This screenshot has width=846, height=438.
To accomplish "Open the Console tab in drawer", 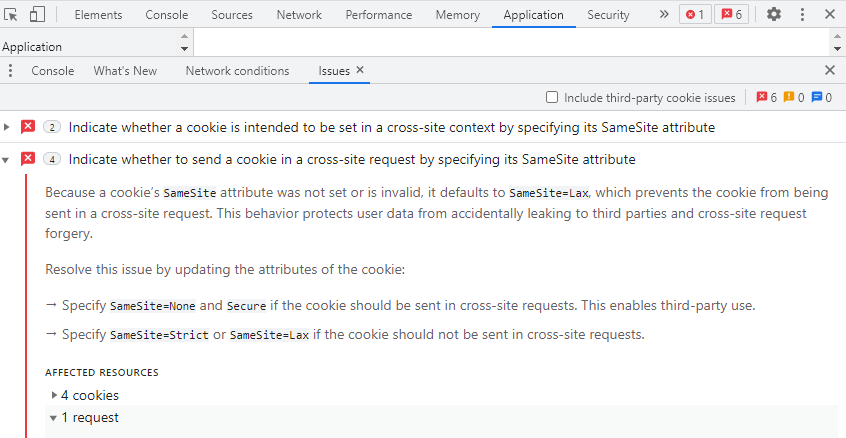I will point(53,70).
